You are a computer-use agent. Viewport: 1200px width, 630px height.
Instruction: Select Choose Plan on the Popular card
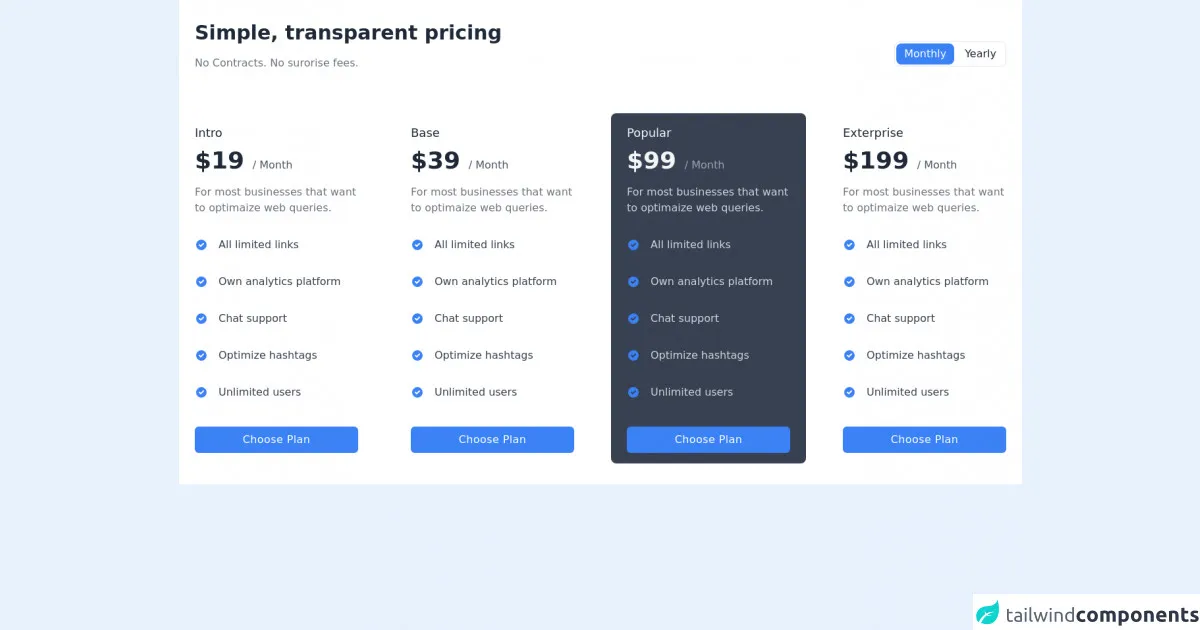708,440
